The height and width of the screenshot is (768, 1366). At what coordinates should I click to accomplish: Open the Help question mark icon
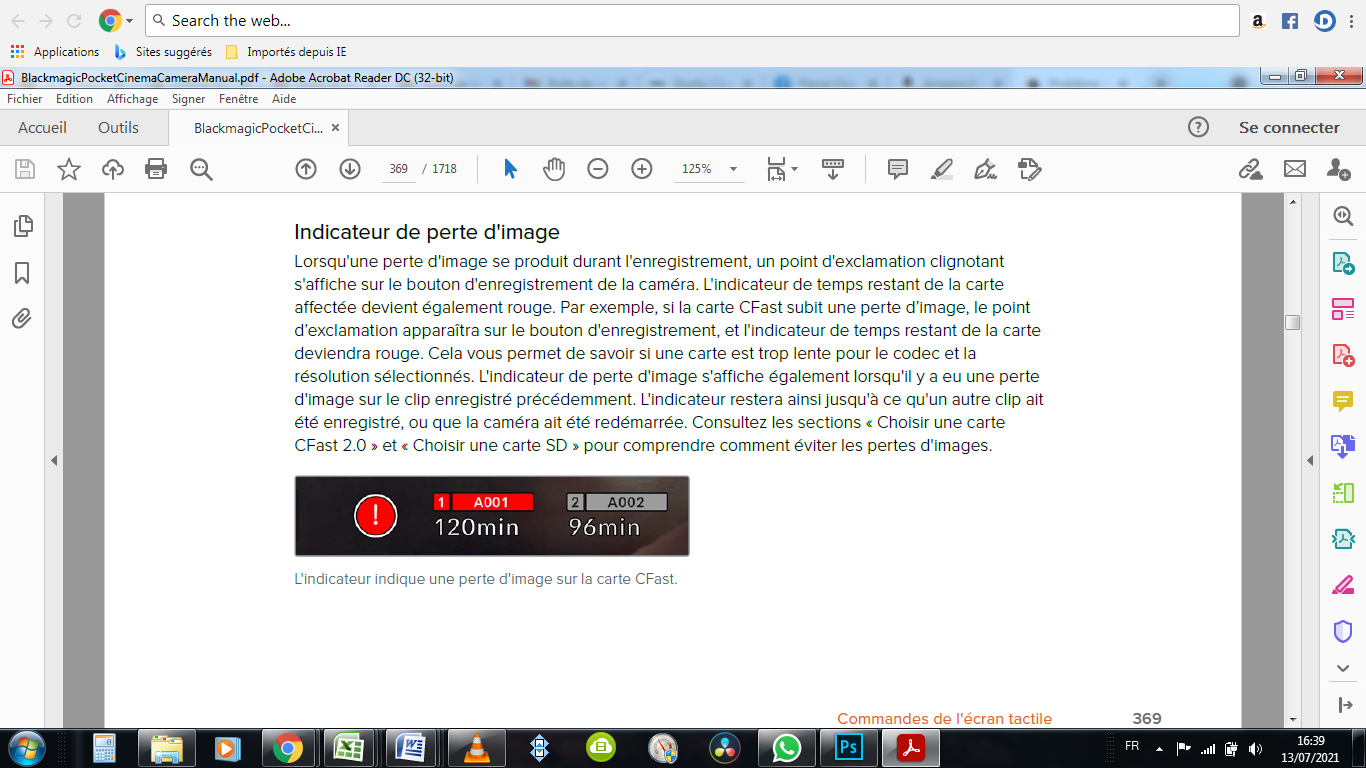[x=1198, y=127]
